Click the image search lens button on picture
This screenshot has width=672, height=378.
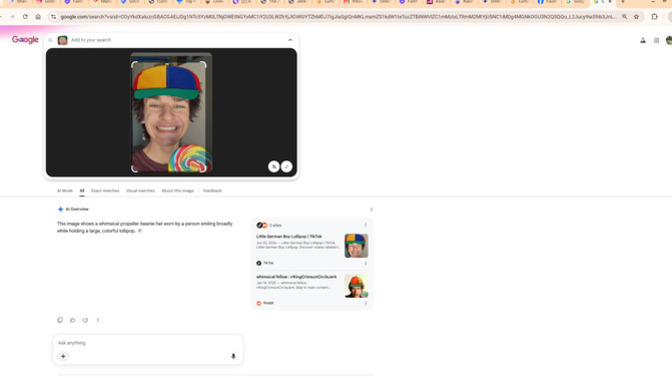click(274, 166)
